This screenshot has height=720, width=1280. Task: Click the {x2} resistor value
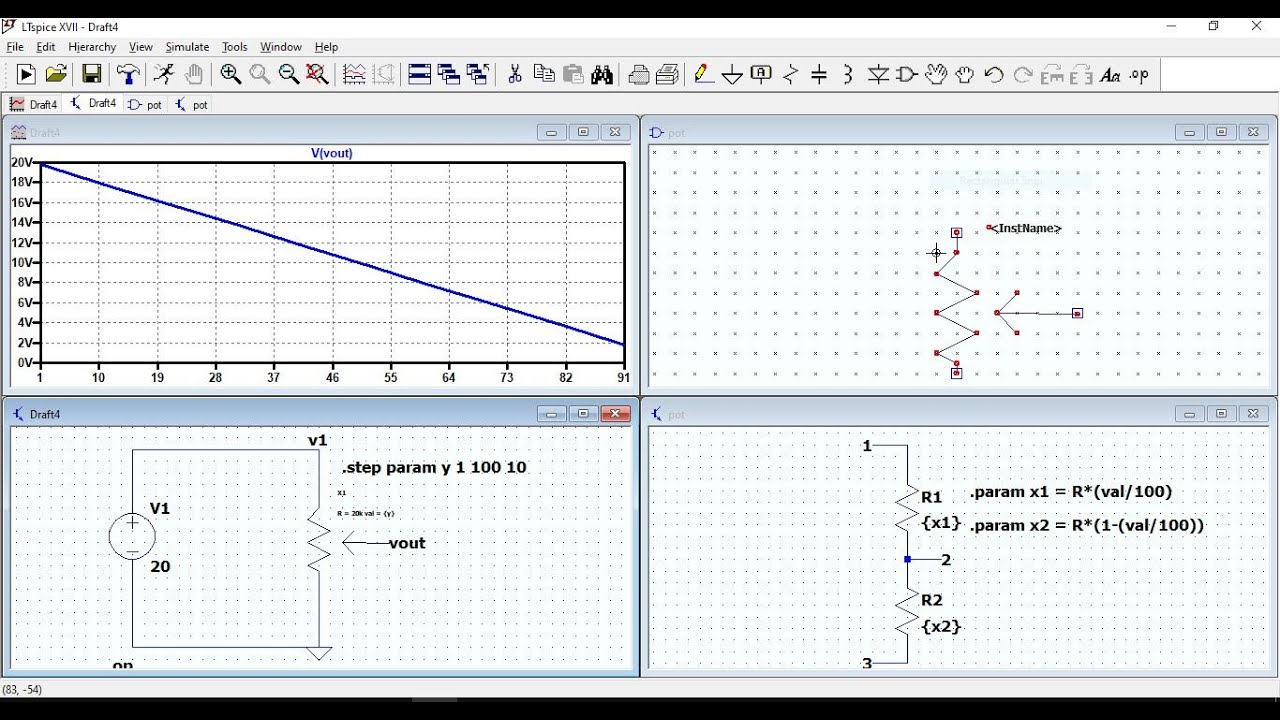click(x=941, y=626)
